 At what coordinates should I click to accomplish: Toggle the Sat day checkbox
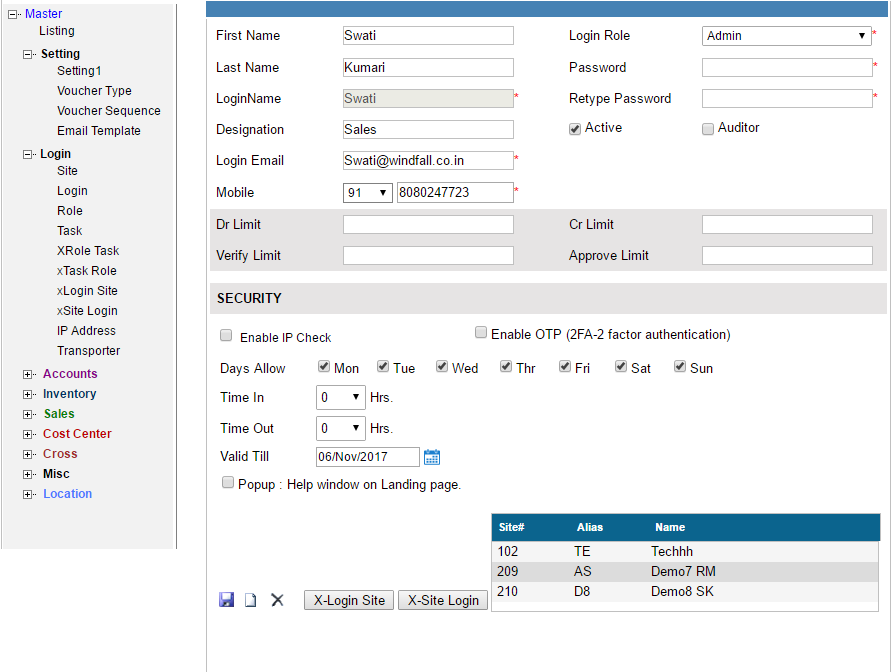point(621,366)
